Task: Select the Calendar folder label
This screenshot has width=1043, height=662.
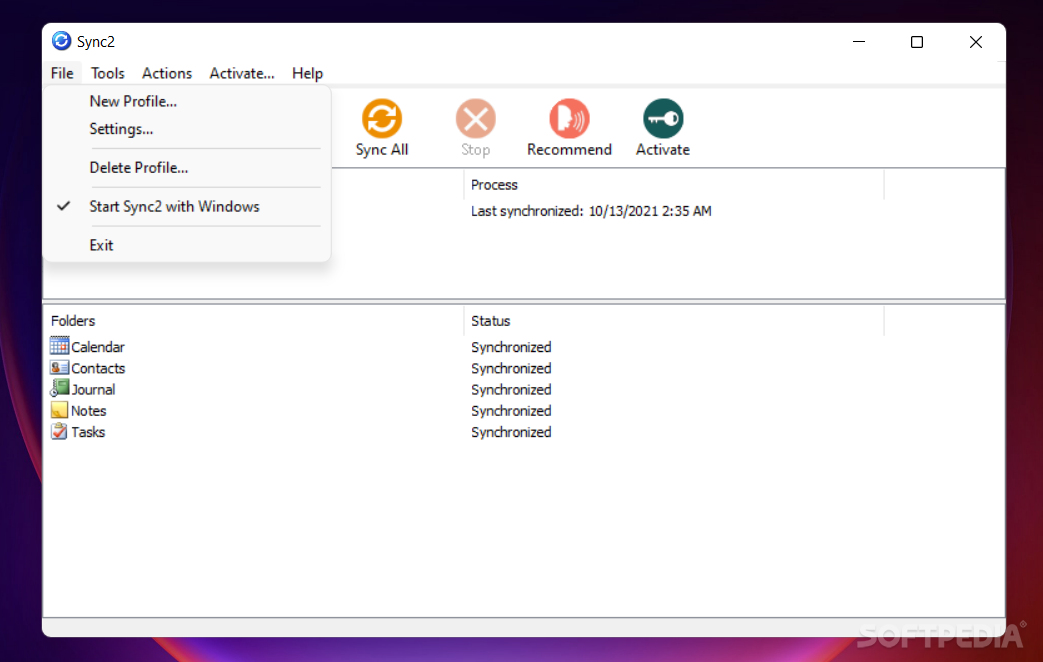Action: (98, 347)
